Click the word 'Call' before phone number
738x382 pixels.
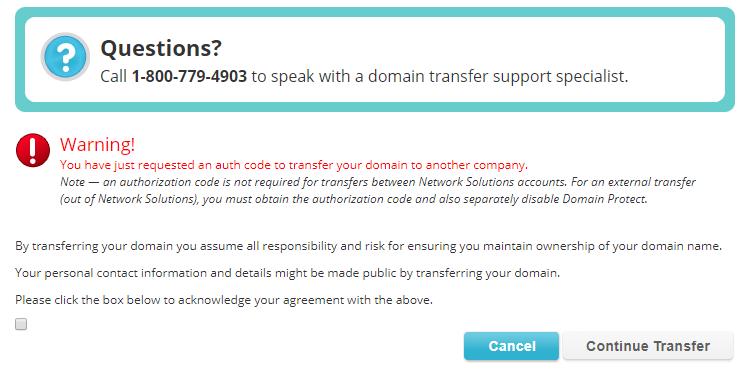[x=113, y=76]
